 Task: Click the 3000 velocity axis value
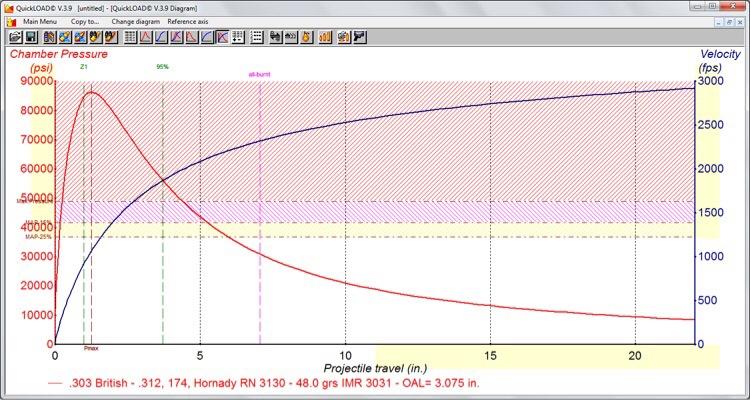[x=710, y=81]
